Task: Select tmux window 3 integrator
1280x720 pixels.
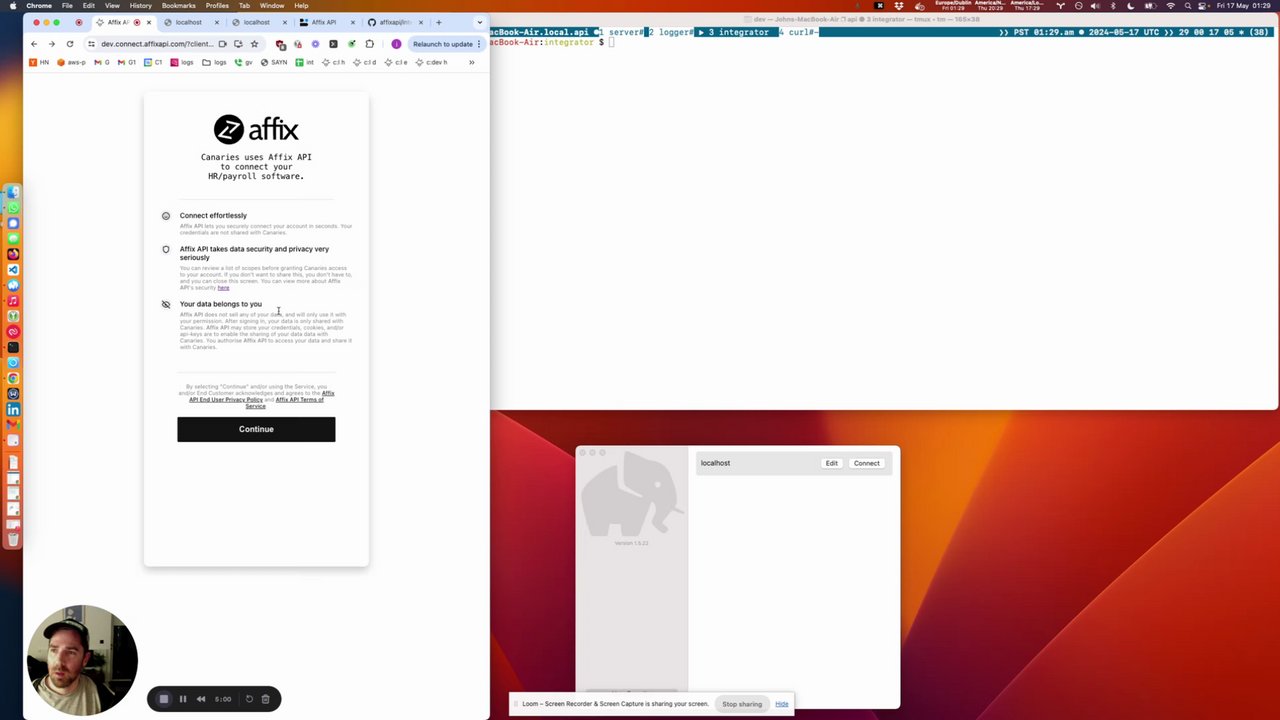Action: coord(739,32)
